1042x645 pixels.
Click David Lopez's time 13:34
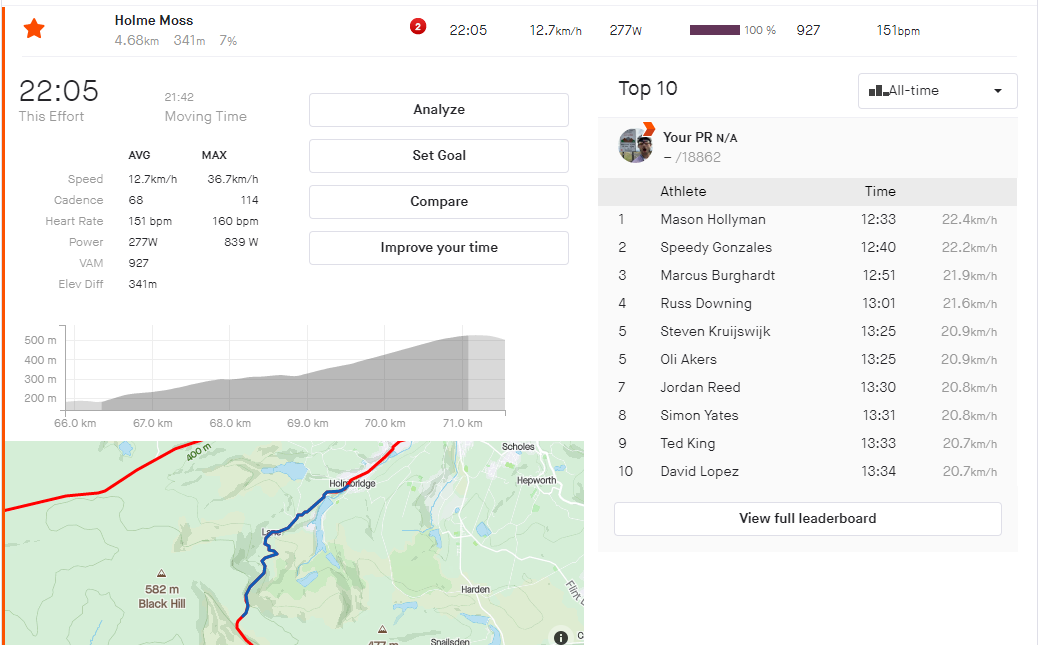pos(879,472)
